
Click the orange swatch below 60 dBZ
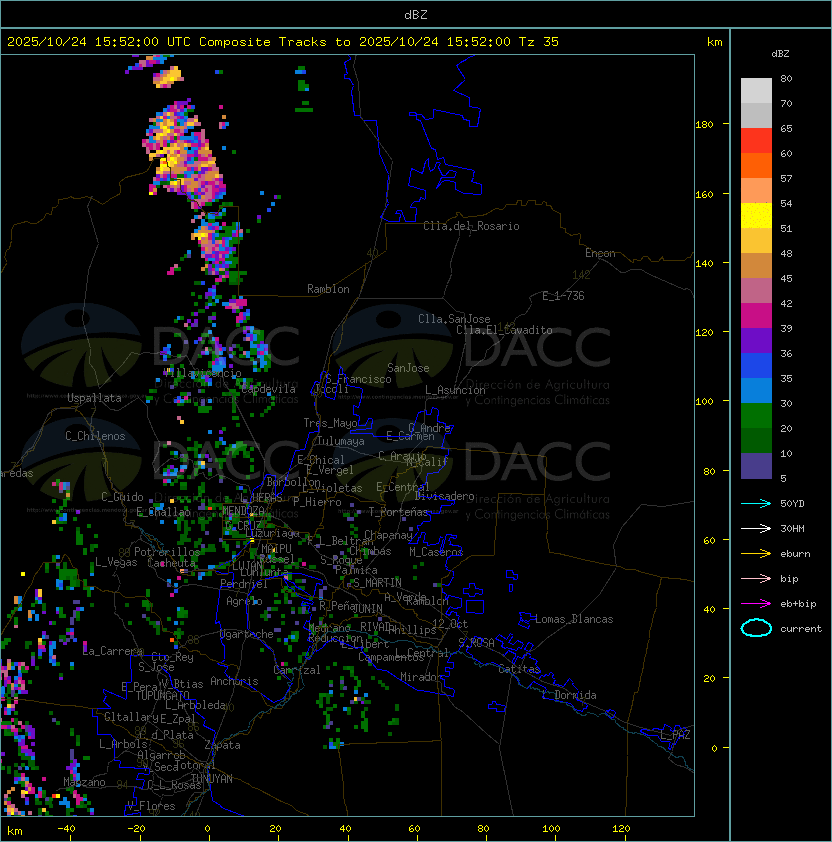click(756, 165)
